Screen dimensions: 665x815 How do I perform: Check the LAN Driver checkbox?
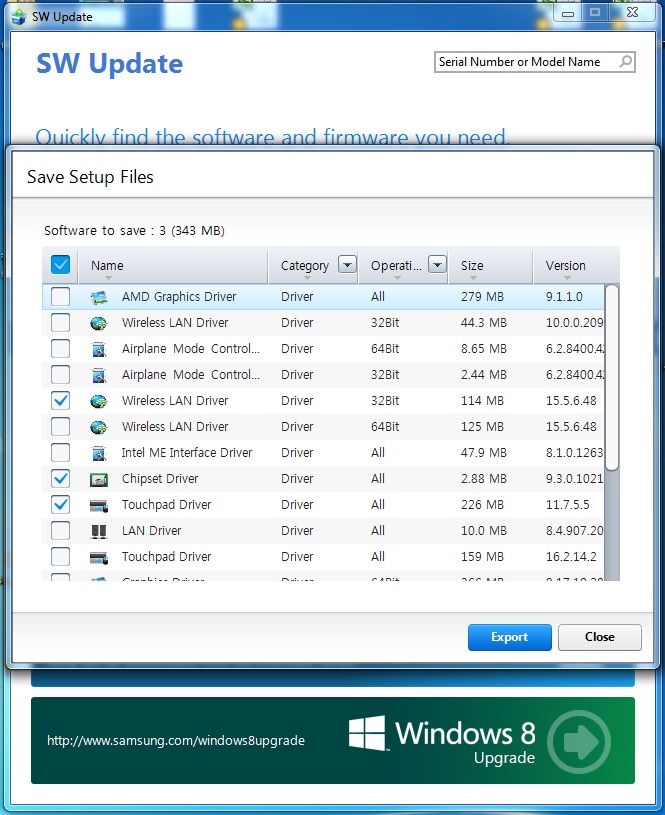click(x=60, y=531)
